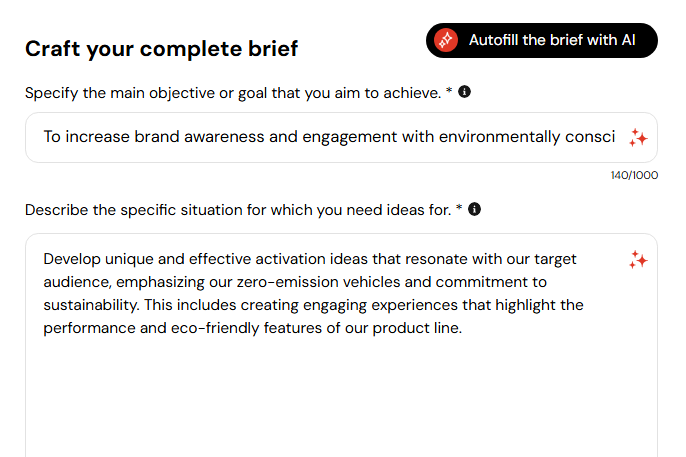Image resolution: width=686 pixels, height=457 pixels.
Task: Open info icon beside specific situation label
Action: coord(474,209)
